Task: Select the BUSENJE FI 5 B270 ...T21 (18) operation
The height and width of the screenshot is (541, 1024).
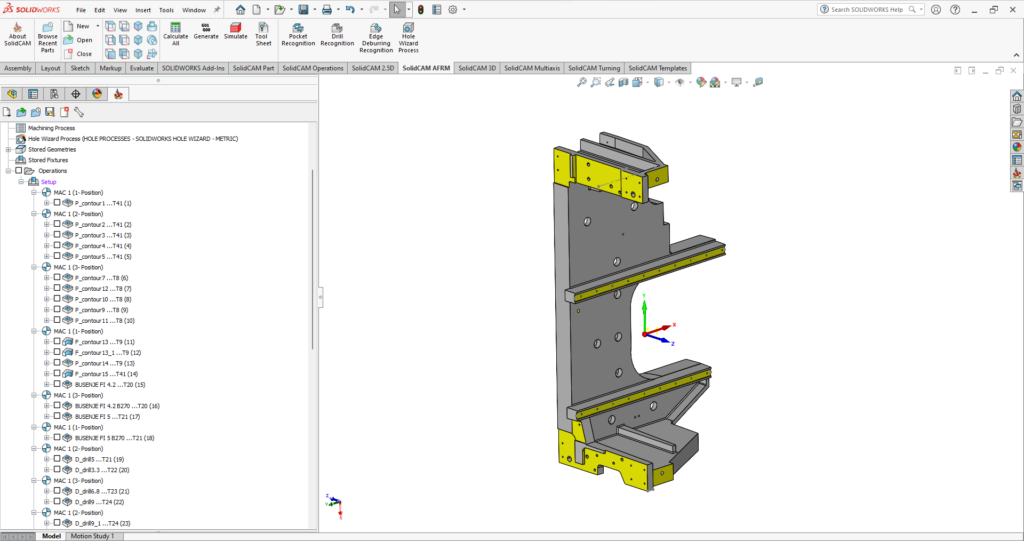Action: click(114, 438)
